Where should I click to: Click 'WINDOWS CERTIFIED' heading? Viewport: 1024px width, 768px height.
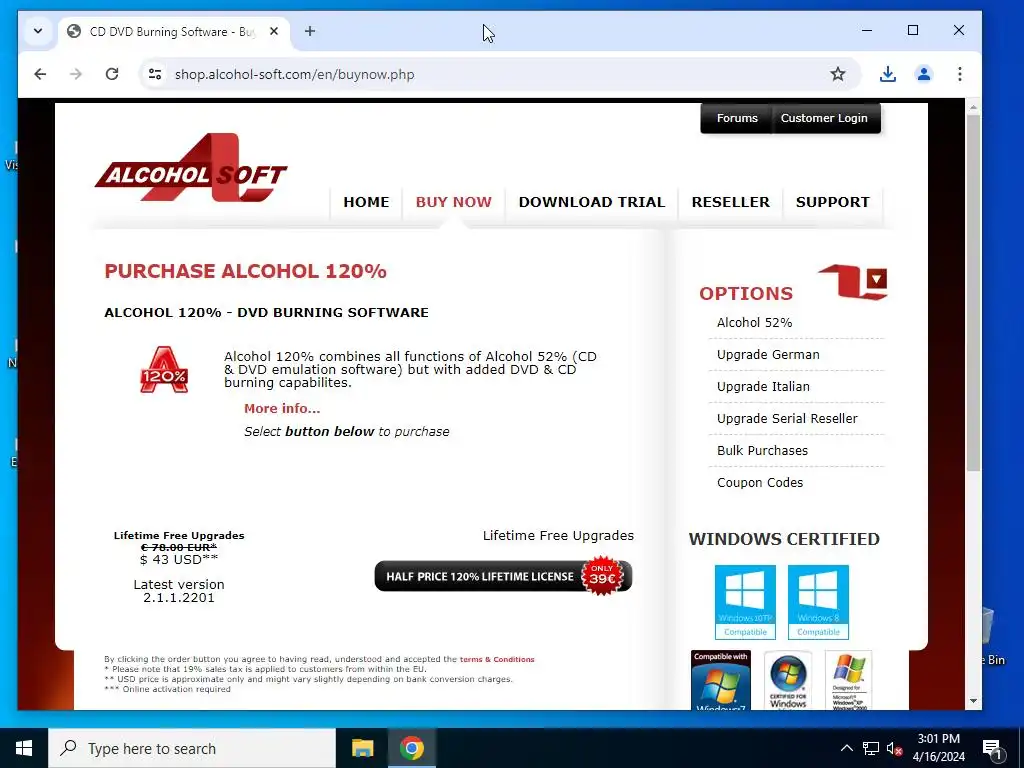tap(784, 539)
